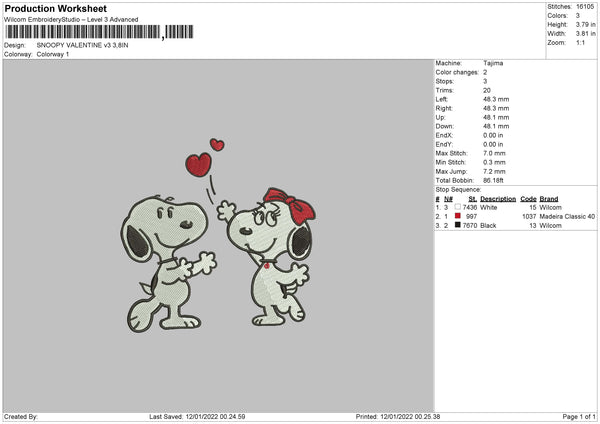Viewport: 600px width, 424px height.
Task: Click the 'Stops:' label
Action: pyautogui.click(x=445, y=82)
